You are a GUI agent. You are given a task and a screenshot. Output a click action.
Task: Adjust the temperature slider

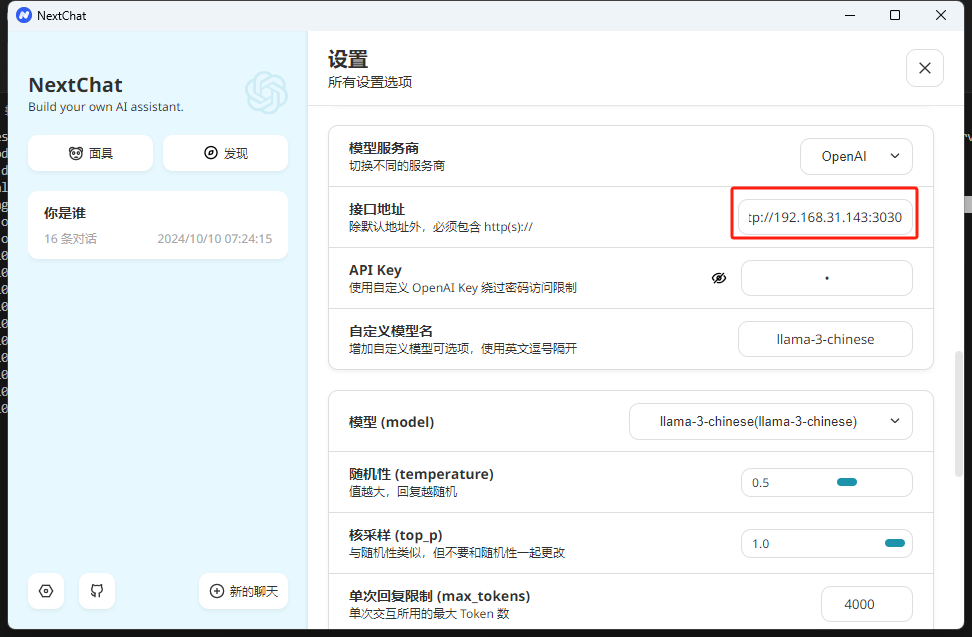pos(847,482)
